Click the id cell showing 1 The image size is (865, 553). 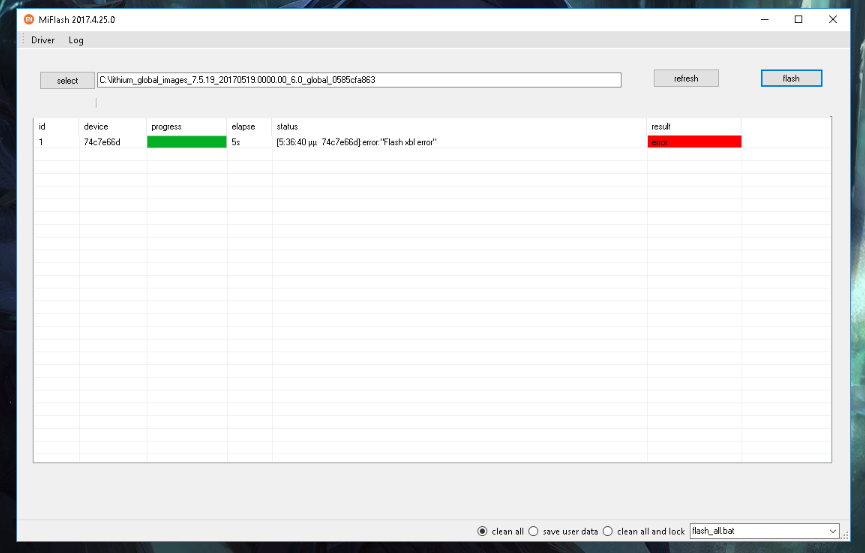click(57, 142)
